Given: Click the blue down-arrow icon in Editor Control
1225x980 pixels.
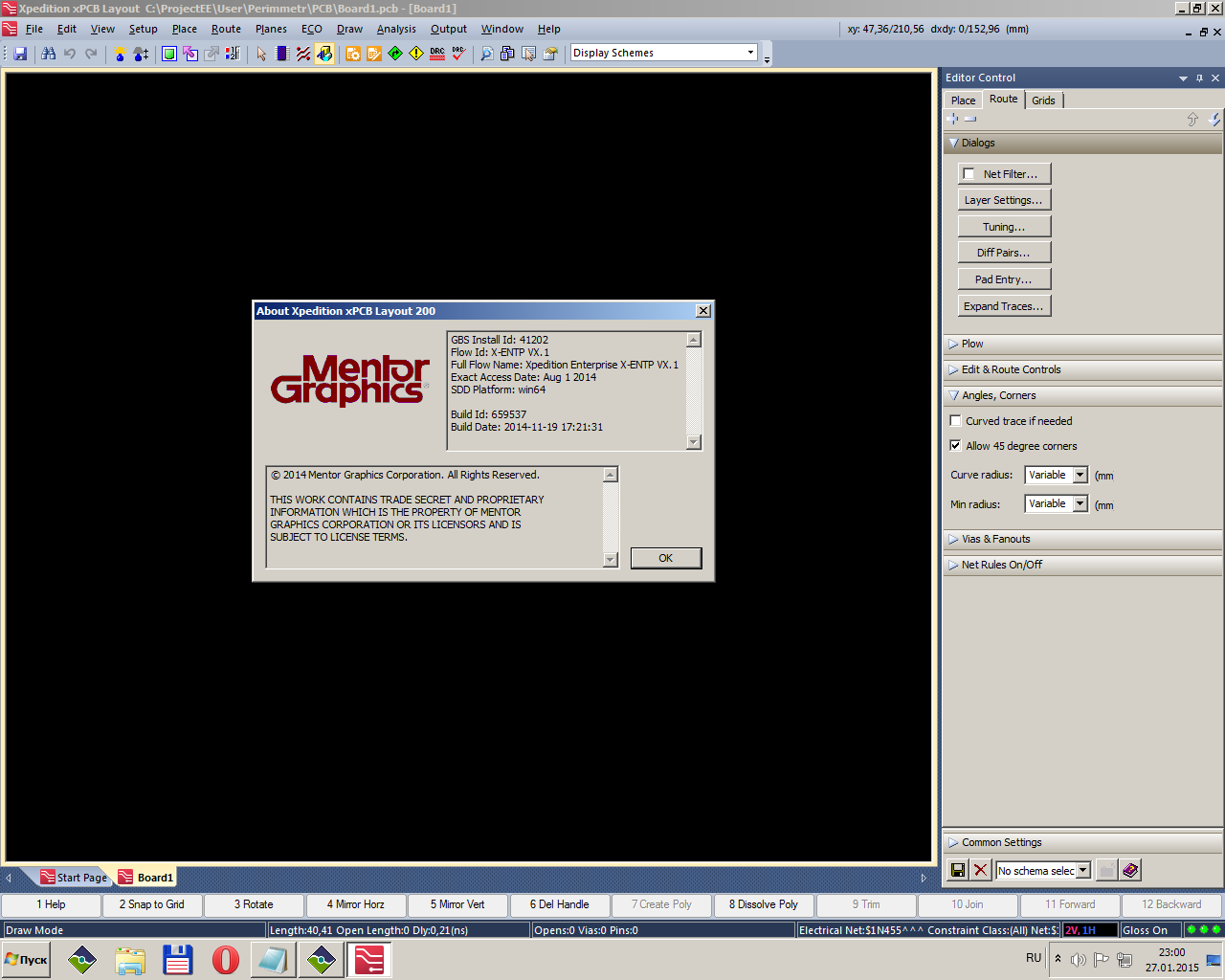Looking at the screenshot, I should (x=1215, y=119).
